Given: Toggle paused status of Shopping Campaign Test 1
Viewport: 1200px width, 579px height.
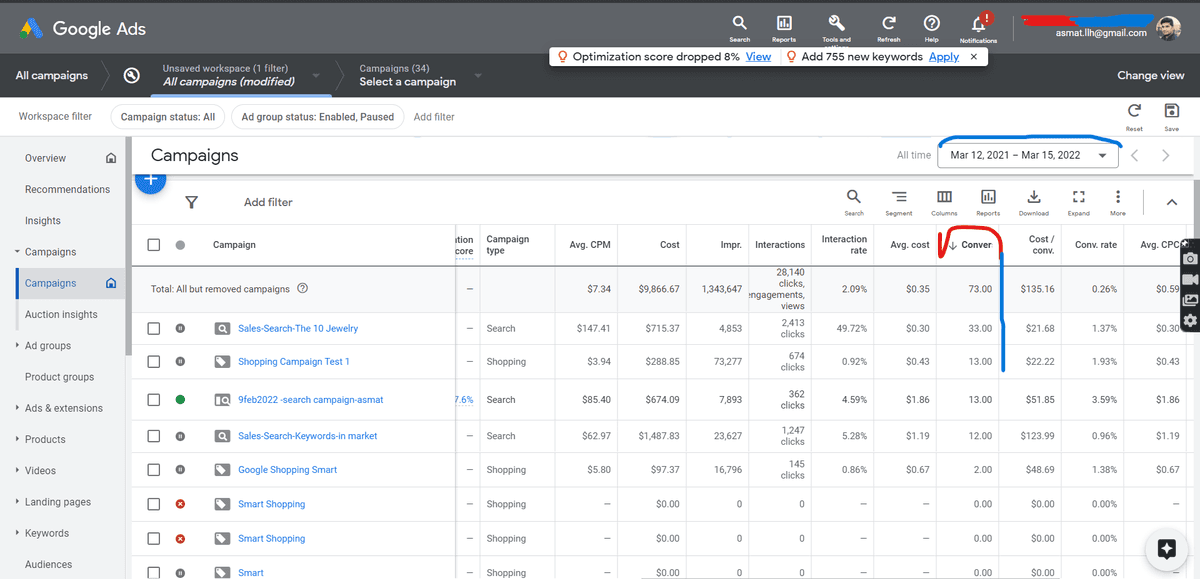Looking at the screenshot, I should (x=180, y=361).
